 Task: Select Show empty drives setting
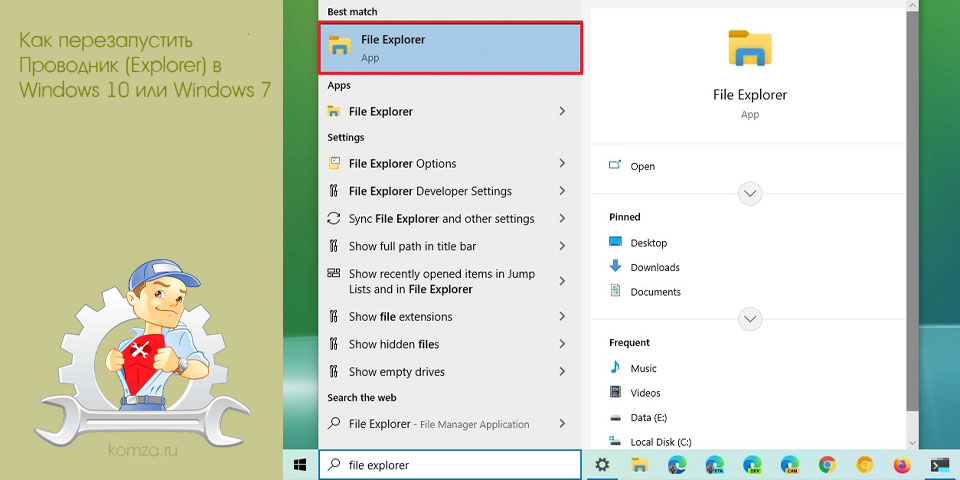point(450,372)
